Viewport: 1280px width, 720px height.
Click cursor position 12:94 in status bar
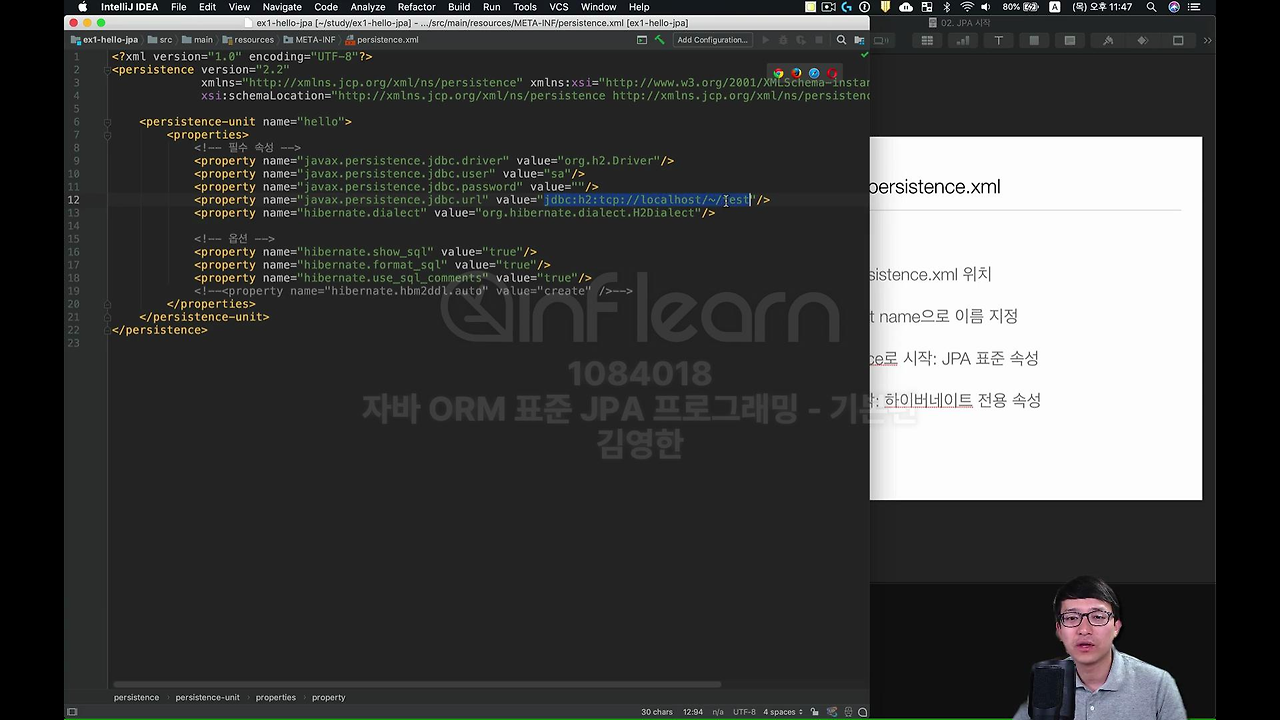coord(692,712)
